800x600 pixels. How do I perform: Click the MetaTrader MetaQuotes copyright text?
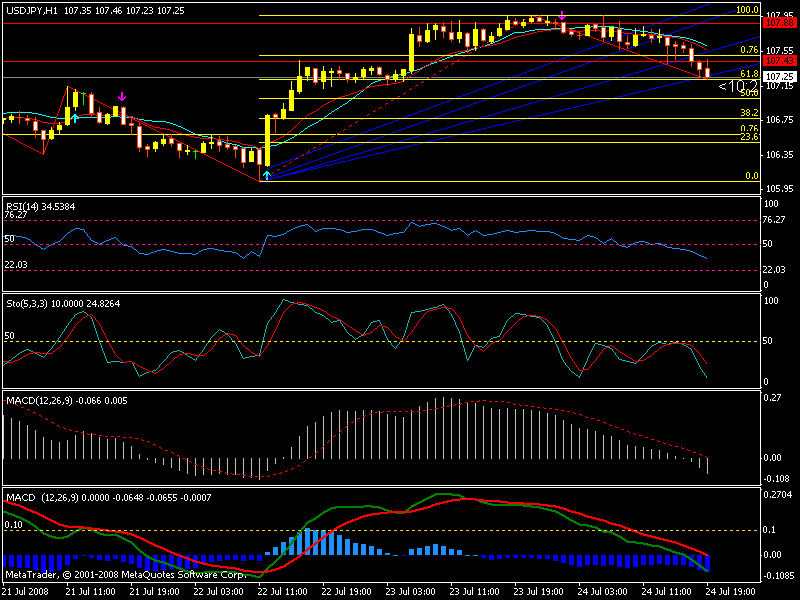pyautogui.click(x=125, y=575)
